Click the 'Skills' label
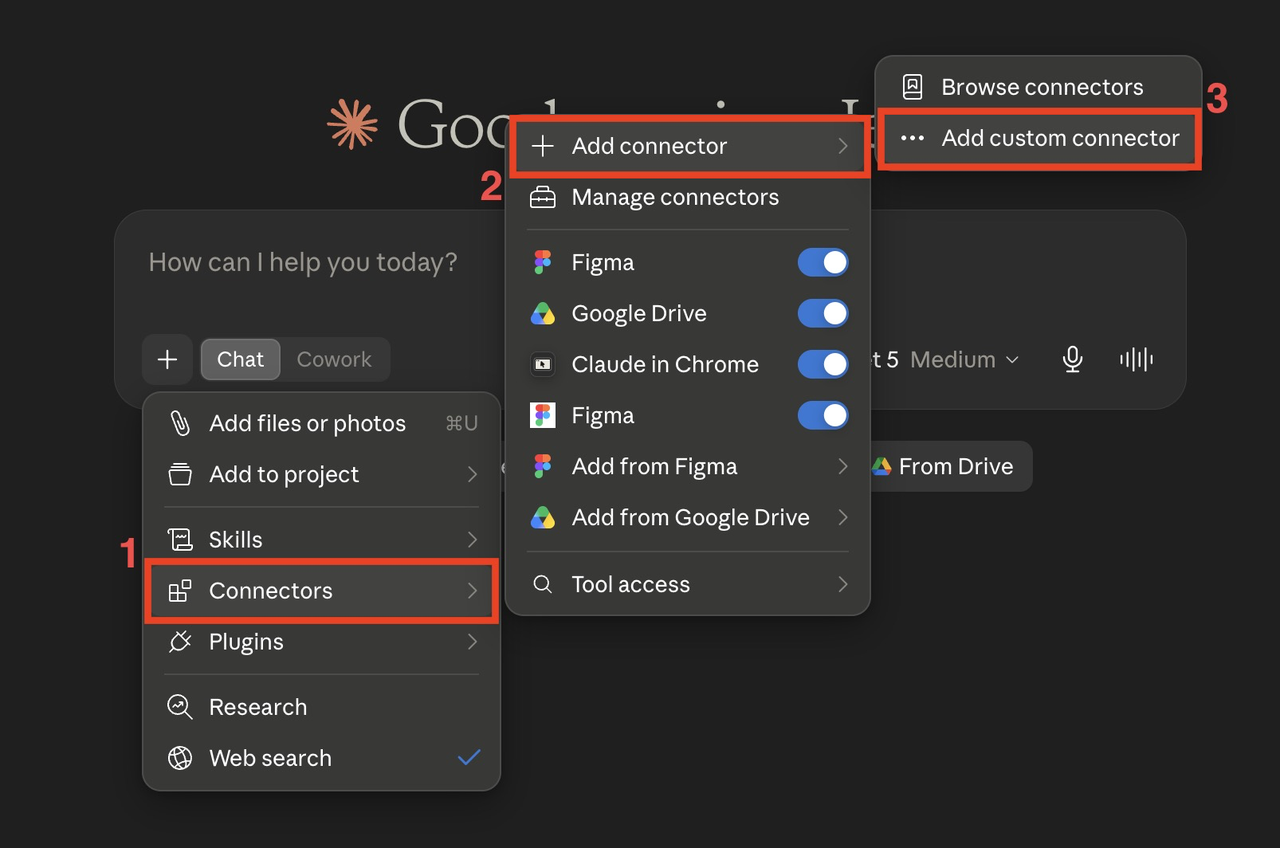The width and height of the screenshot is (1280, 848). [x=236, y=540]
